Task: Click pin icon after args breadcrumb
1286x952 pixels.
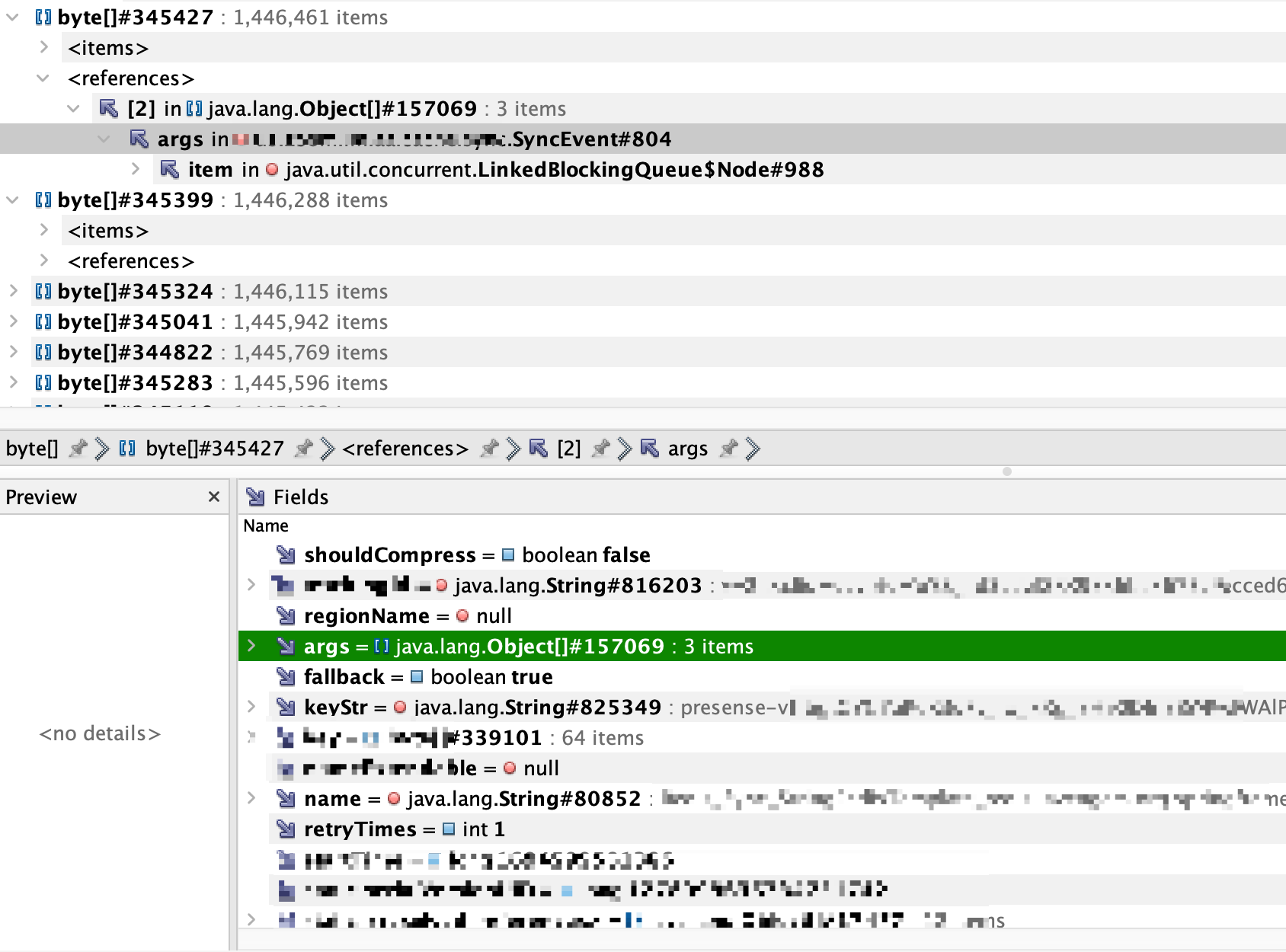Action: point(728,449)
